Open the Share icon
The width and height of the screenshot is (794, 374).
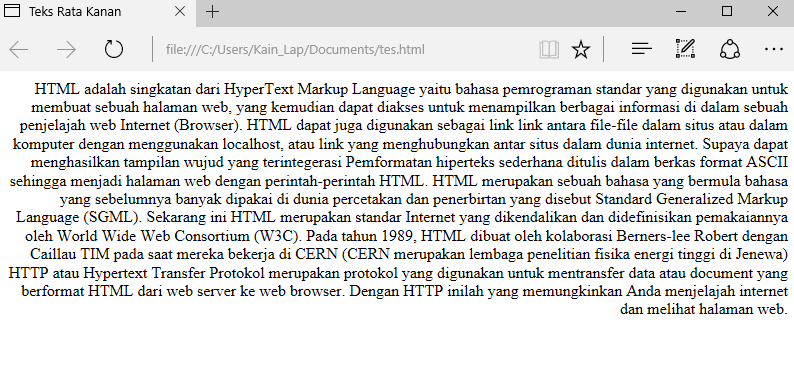tap(730, 49)
